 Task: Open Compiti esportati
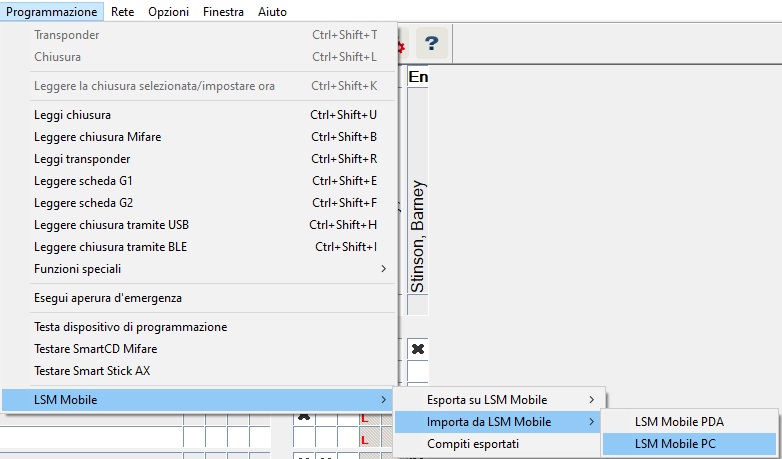tap(473, 444)
